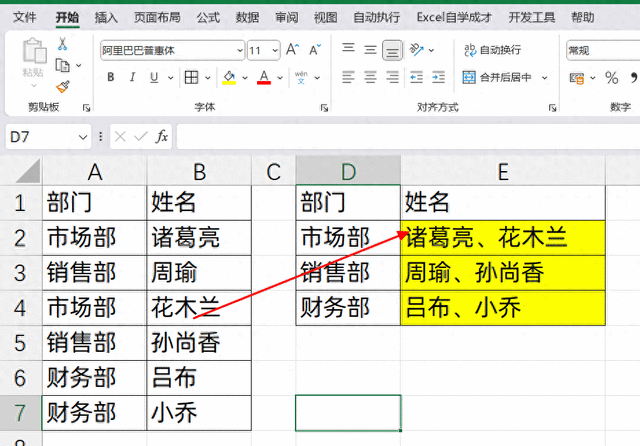Viewport: 640px width, 446px height.
Task: Align text right
Action: [x=392, y=77]
